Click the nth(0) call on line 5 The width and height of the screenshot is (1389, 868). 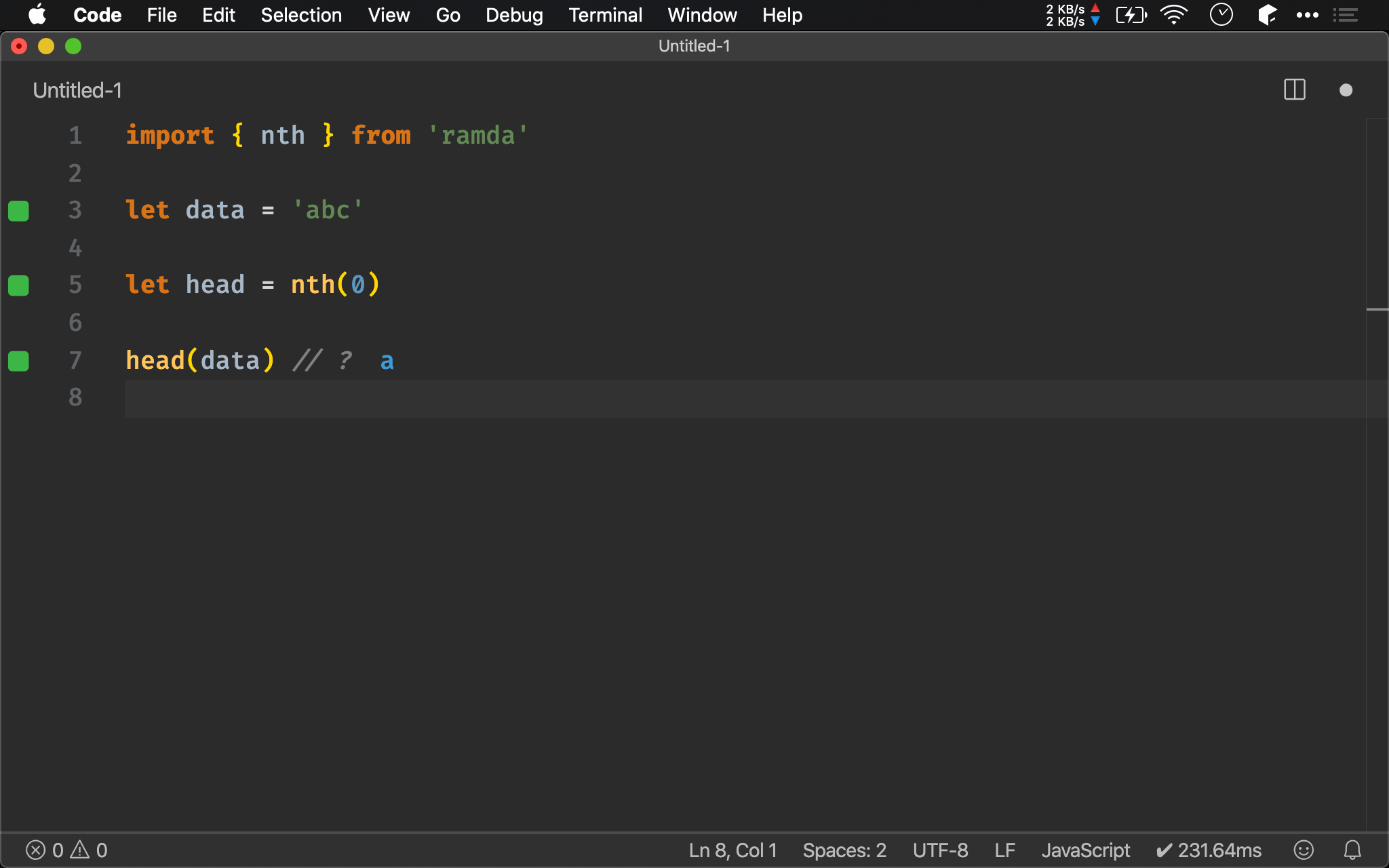(x=336, y=284)
